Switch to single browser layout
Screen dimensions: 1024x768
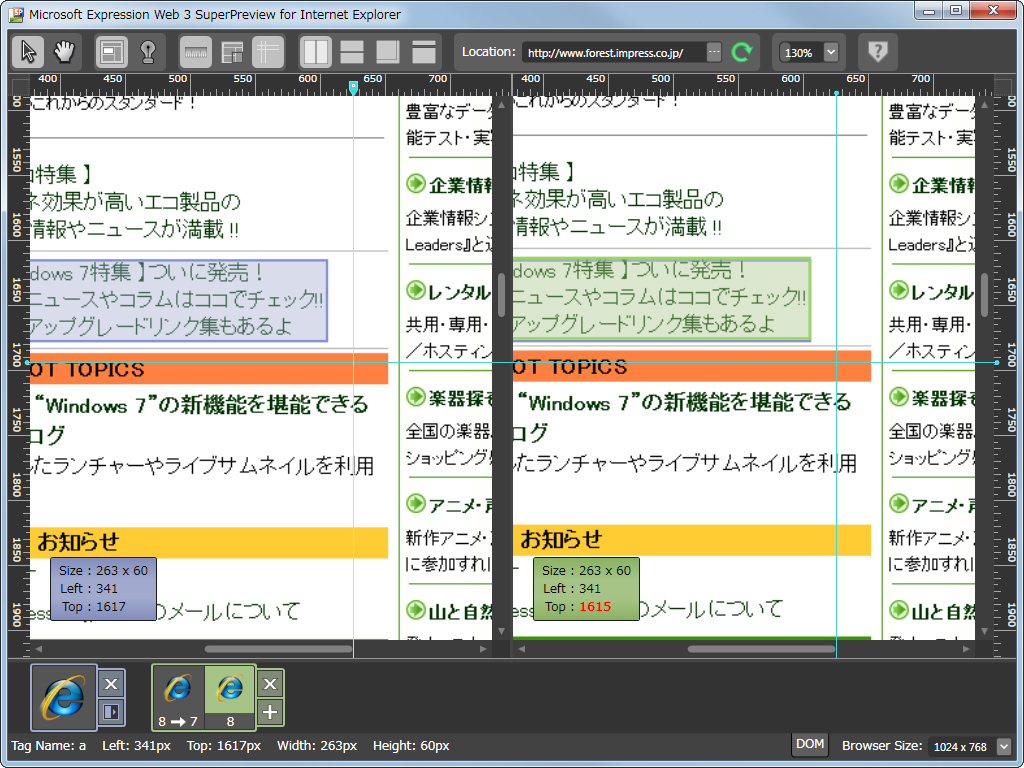click(424, 52)
